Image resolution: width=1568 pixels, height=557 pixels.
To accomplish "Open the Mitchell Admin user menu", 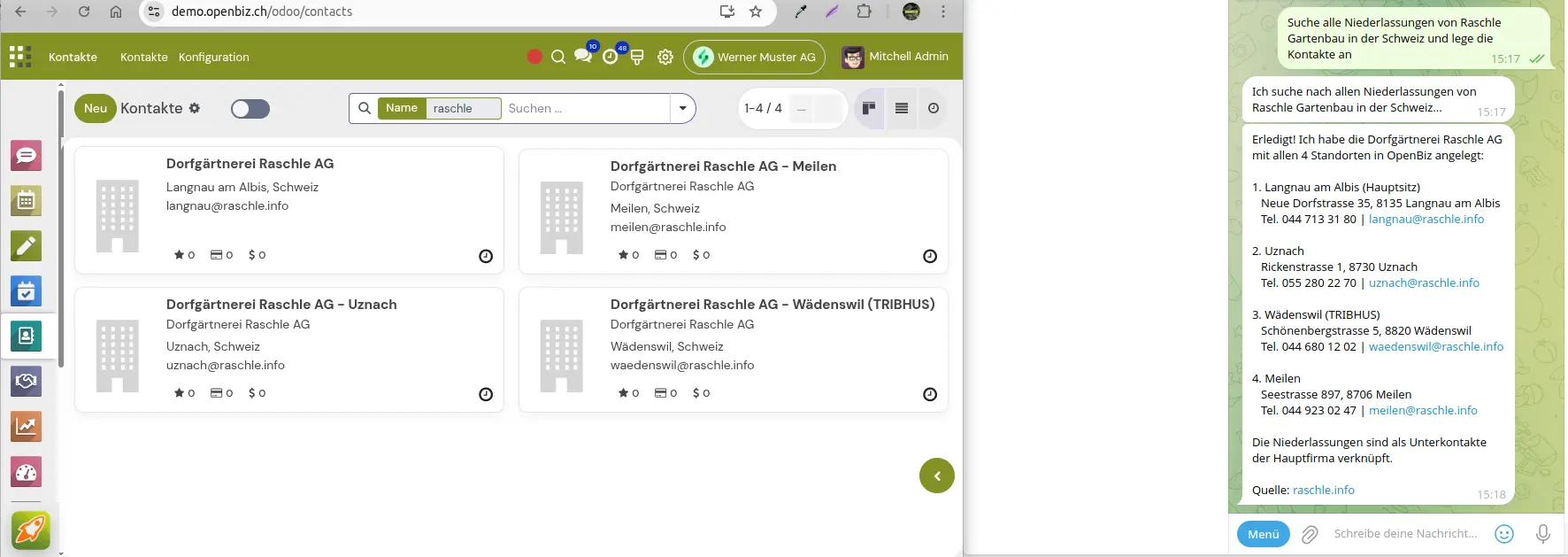I will [x=895, y=57].
